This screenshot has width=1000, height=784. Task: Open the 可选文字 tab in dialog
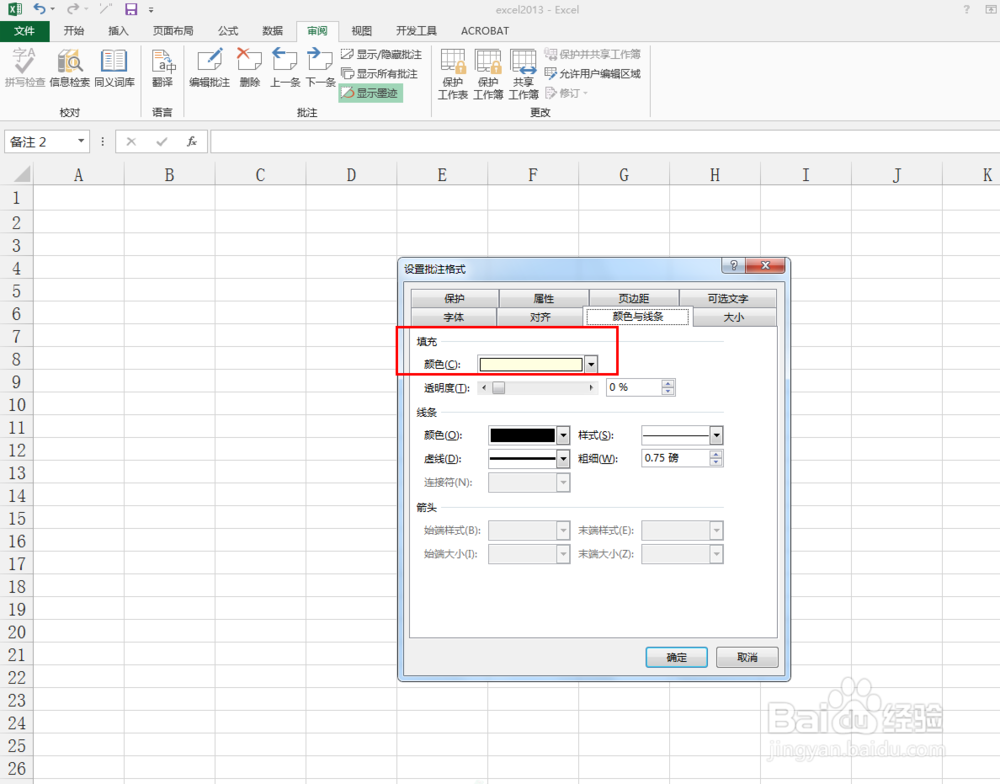tap(728, 298)
